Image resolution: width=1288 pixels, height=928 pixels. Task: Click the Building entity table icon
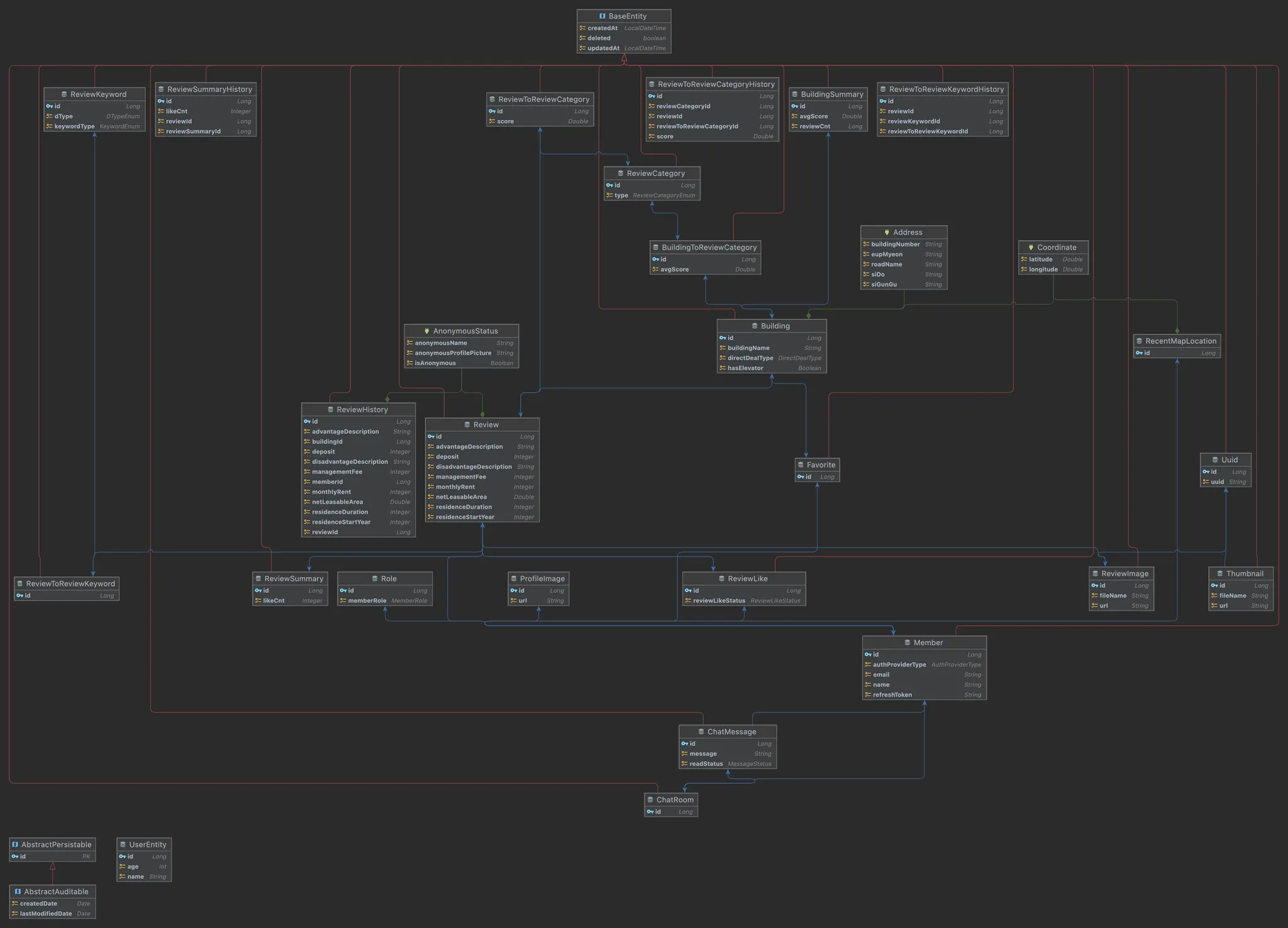pyautogui.click(x=755, y=326)
